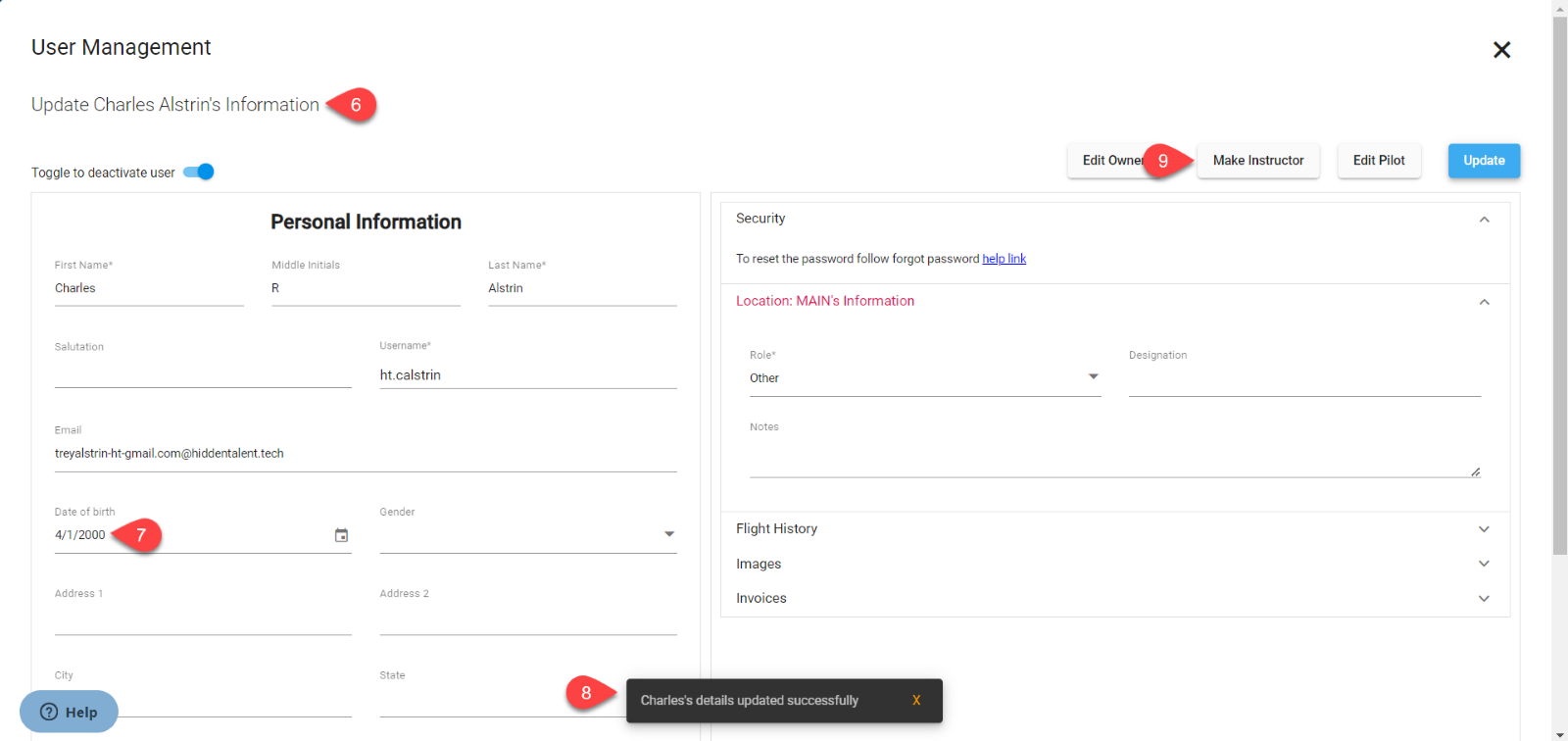Expand the Invoices section
Viewport: 1568px width, 741px height.
click(x=1484, y=598)
